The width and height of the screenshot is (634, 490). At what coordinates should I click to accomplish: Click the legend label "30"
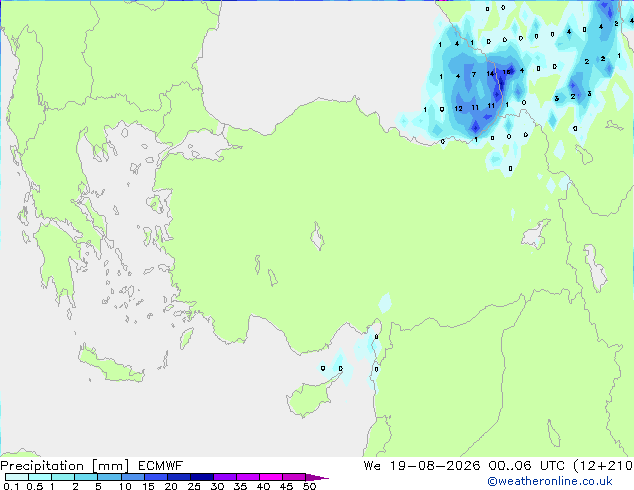217,486
